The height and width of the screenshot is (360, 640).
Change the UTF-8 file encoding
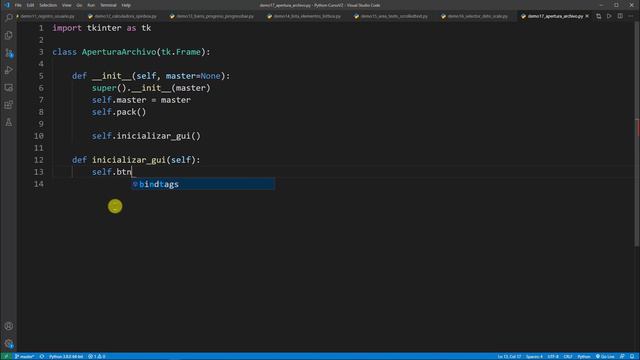click(x=553, y=356)
